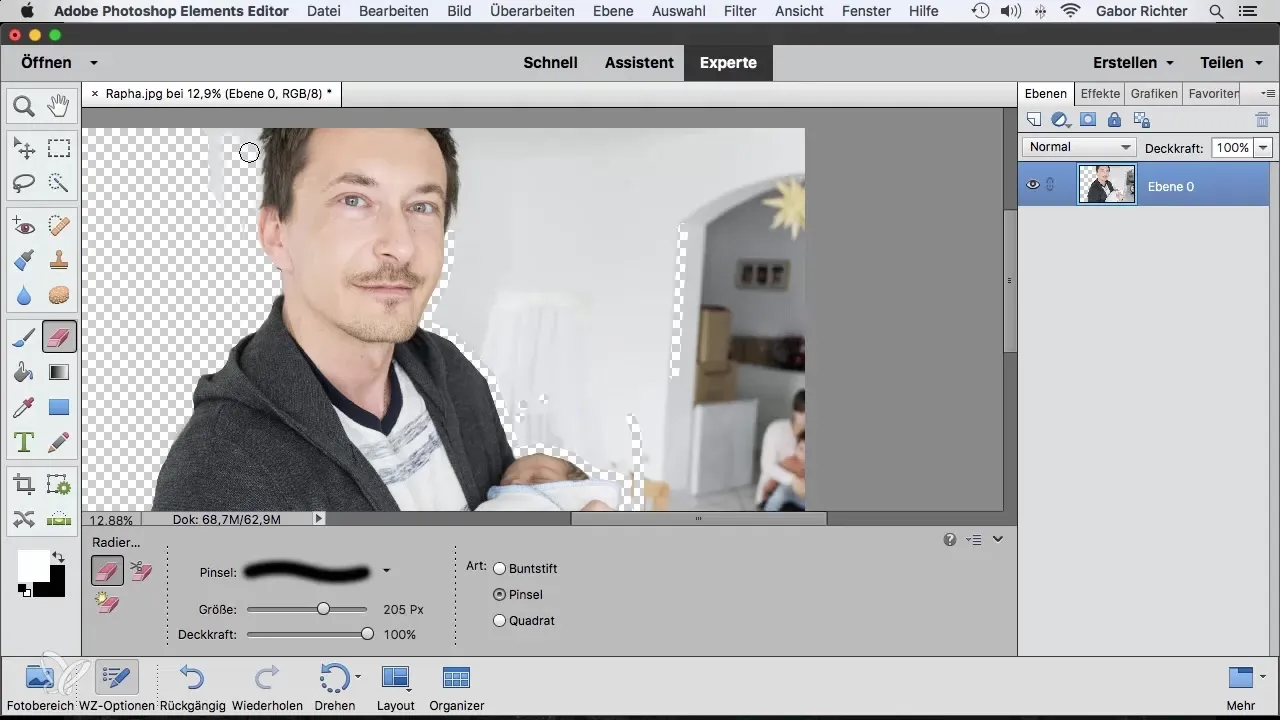Select the Spot Healing Brush tool
Viewport: 1280px width, 720px height.
[x=59, y=227]
